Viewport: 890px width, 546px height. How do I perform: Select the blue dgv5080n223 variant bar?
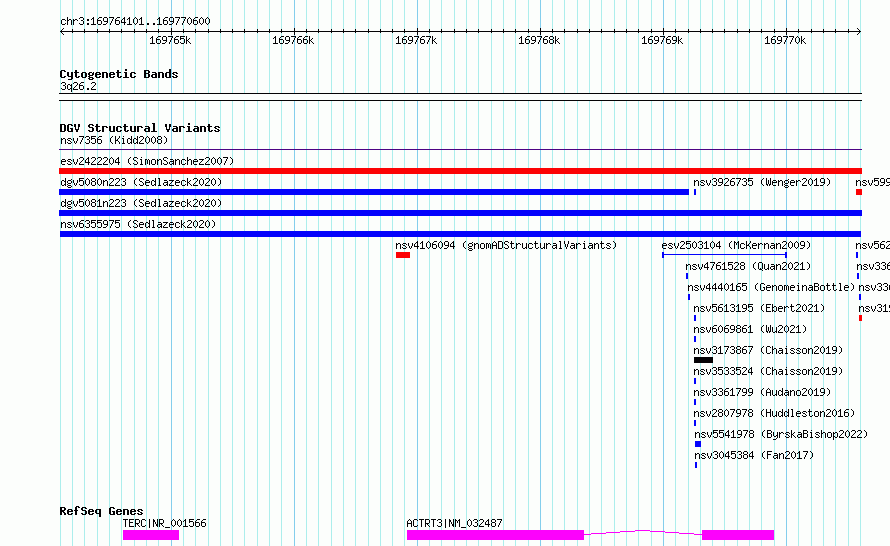click(x=374, y=192)
